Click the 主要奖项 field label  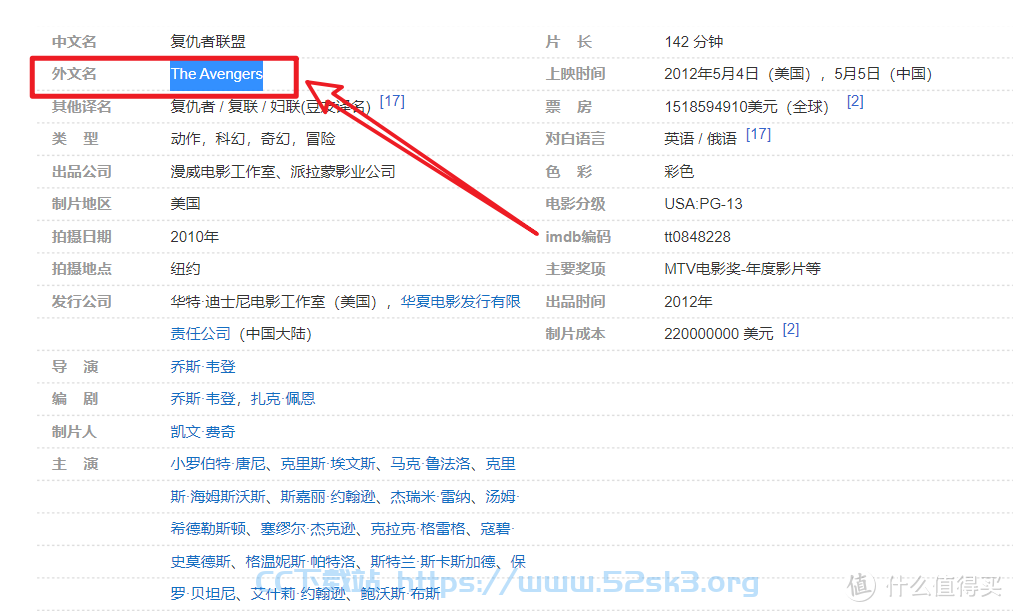point(575,269)
